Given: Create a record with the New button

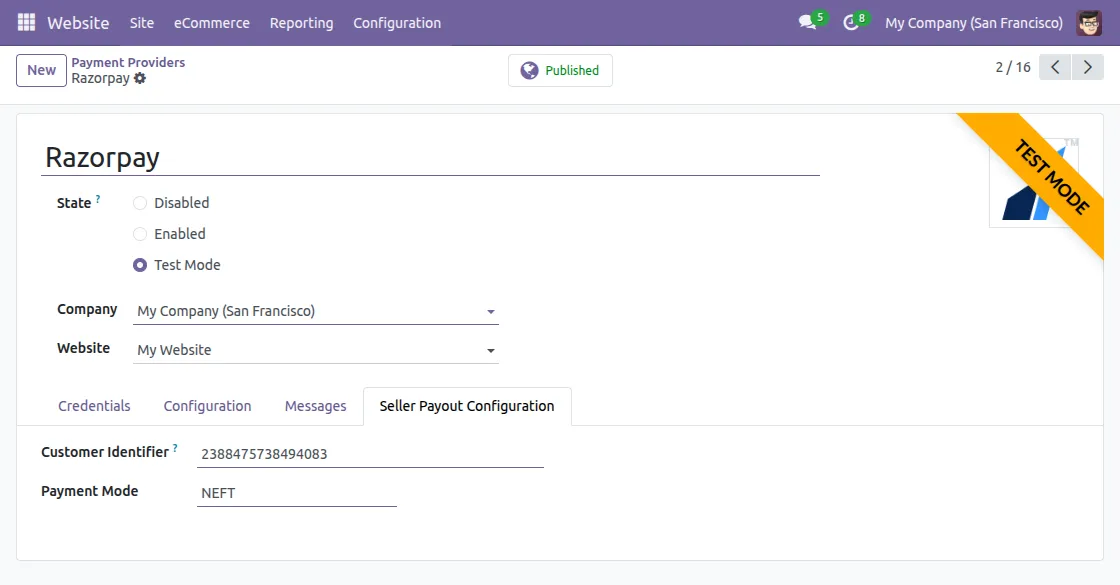Looking at the screenshot, I should [40, 70].
